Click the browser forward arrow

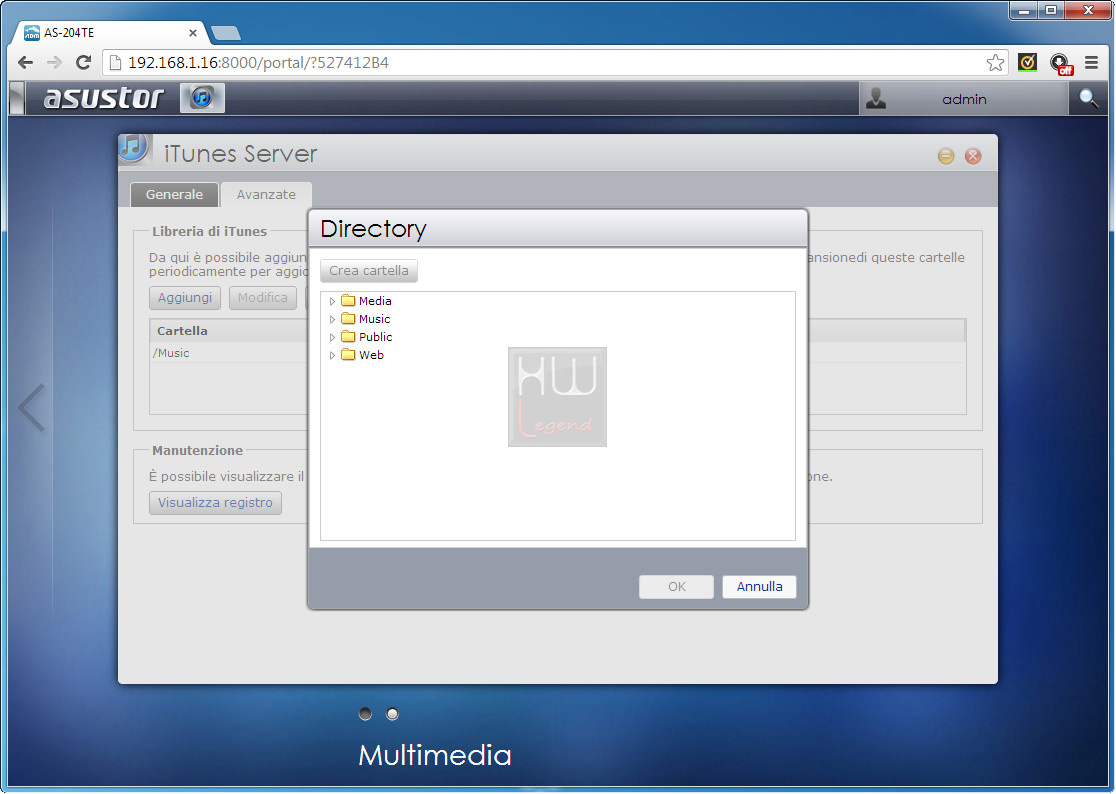click(x=54, y=63)
